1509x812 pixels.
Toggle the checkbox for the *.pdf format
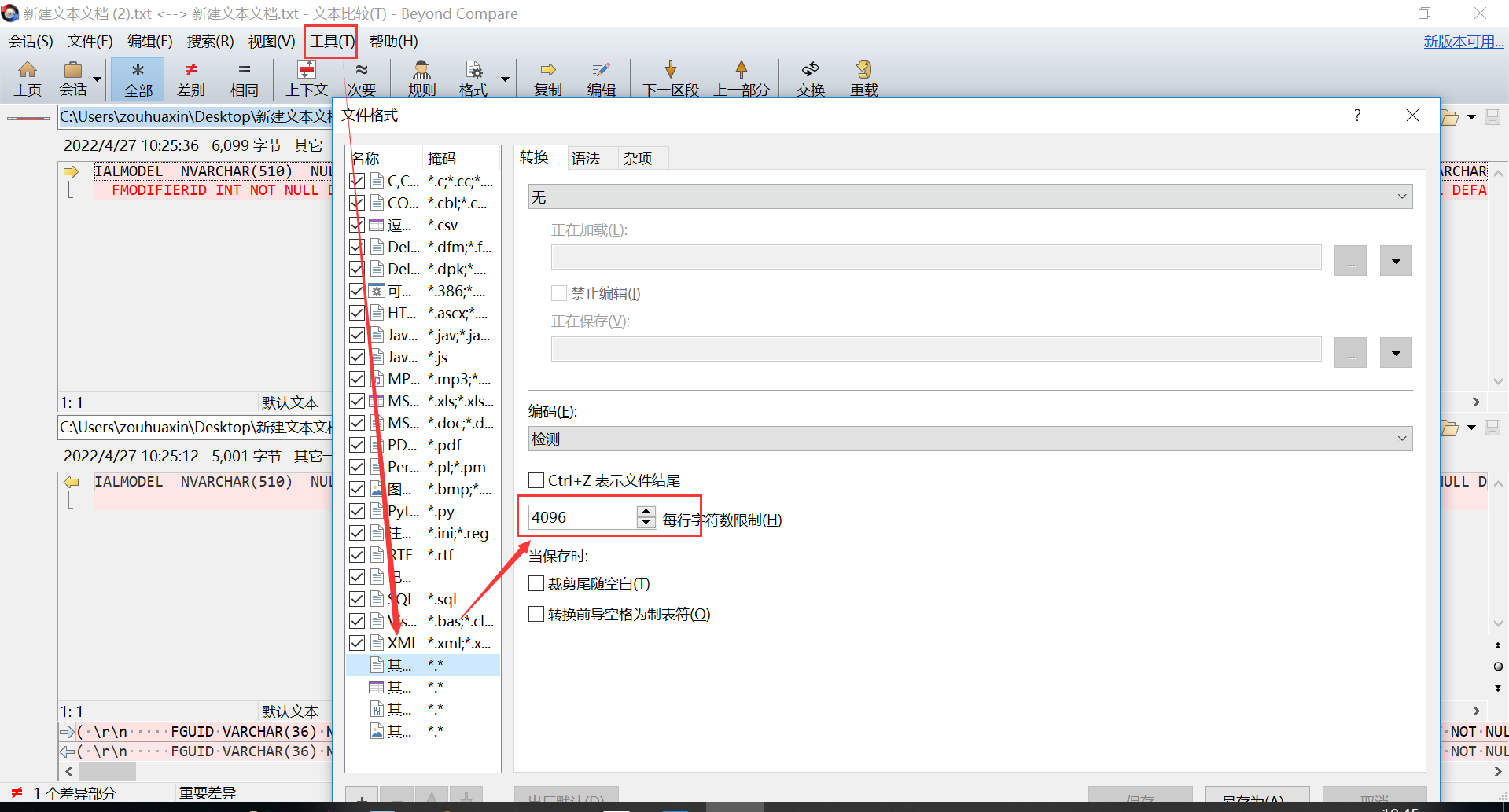357,445
